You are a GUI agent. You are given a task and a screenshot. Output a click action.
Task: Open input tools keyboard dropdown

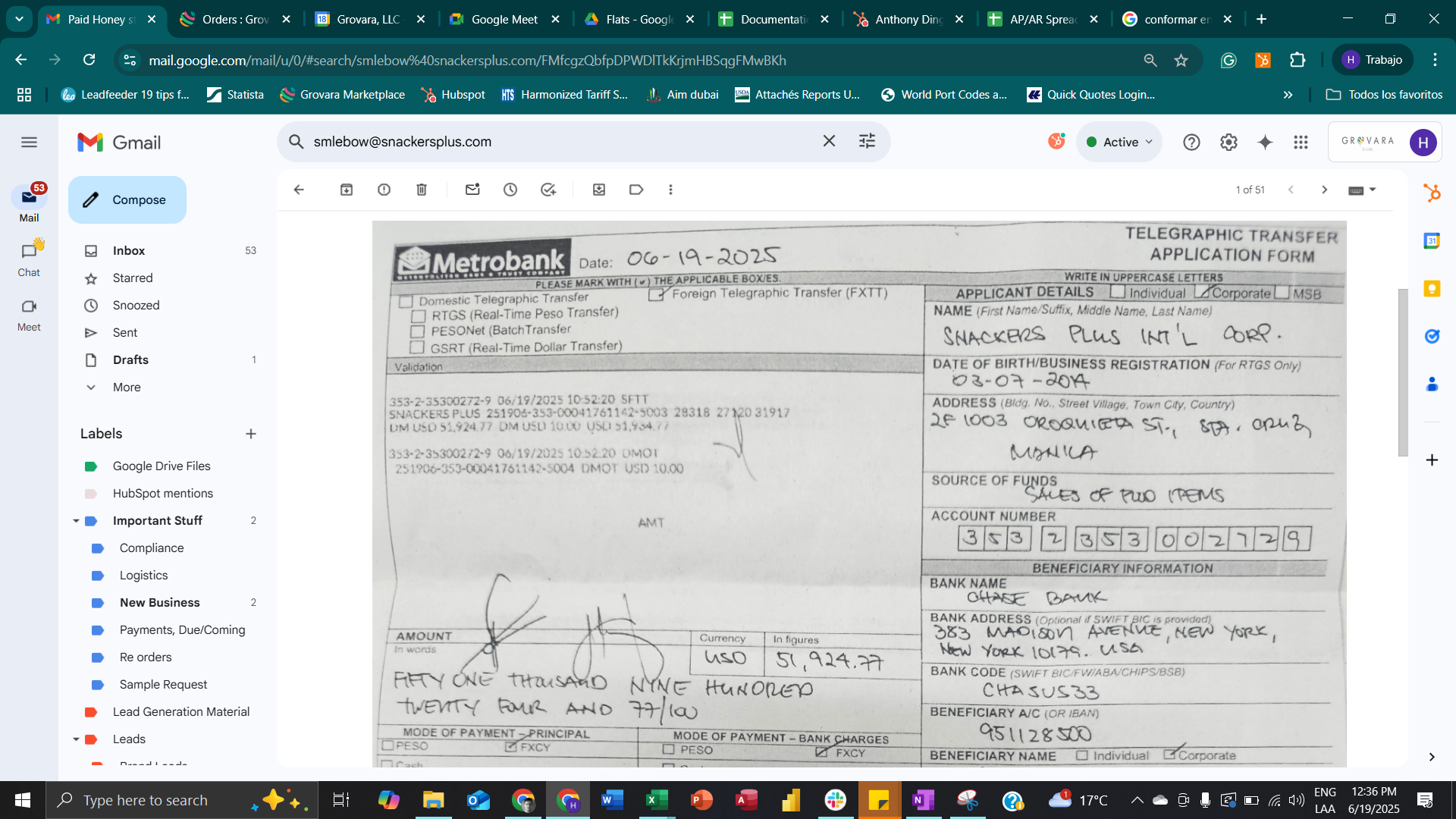pos(1362,190)
